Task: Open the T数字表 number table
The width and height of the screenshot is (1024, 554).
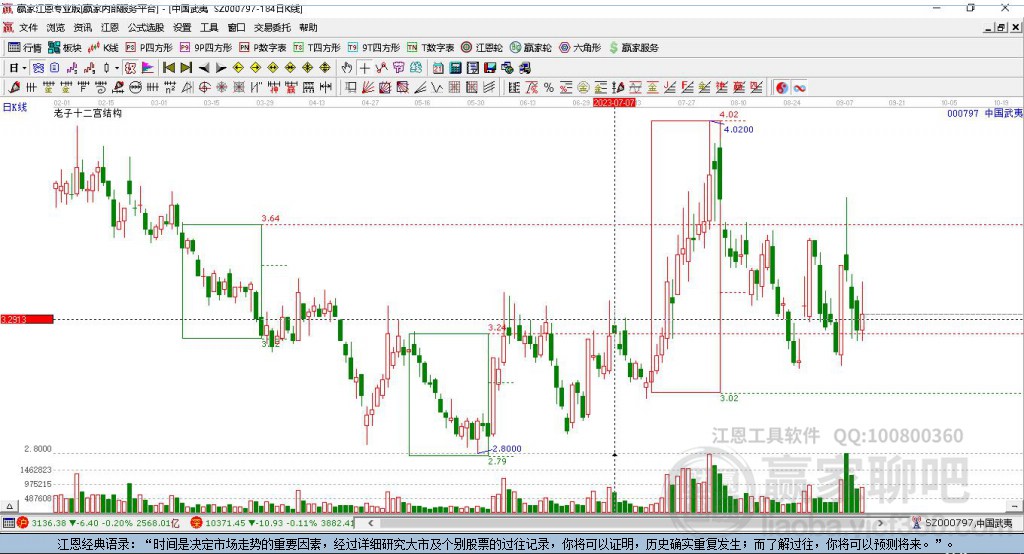Action: click(x=430, y=47)
